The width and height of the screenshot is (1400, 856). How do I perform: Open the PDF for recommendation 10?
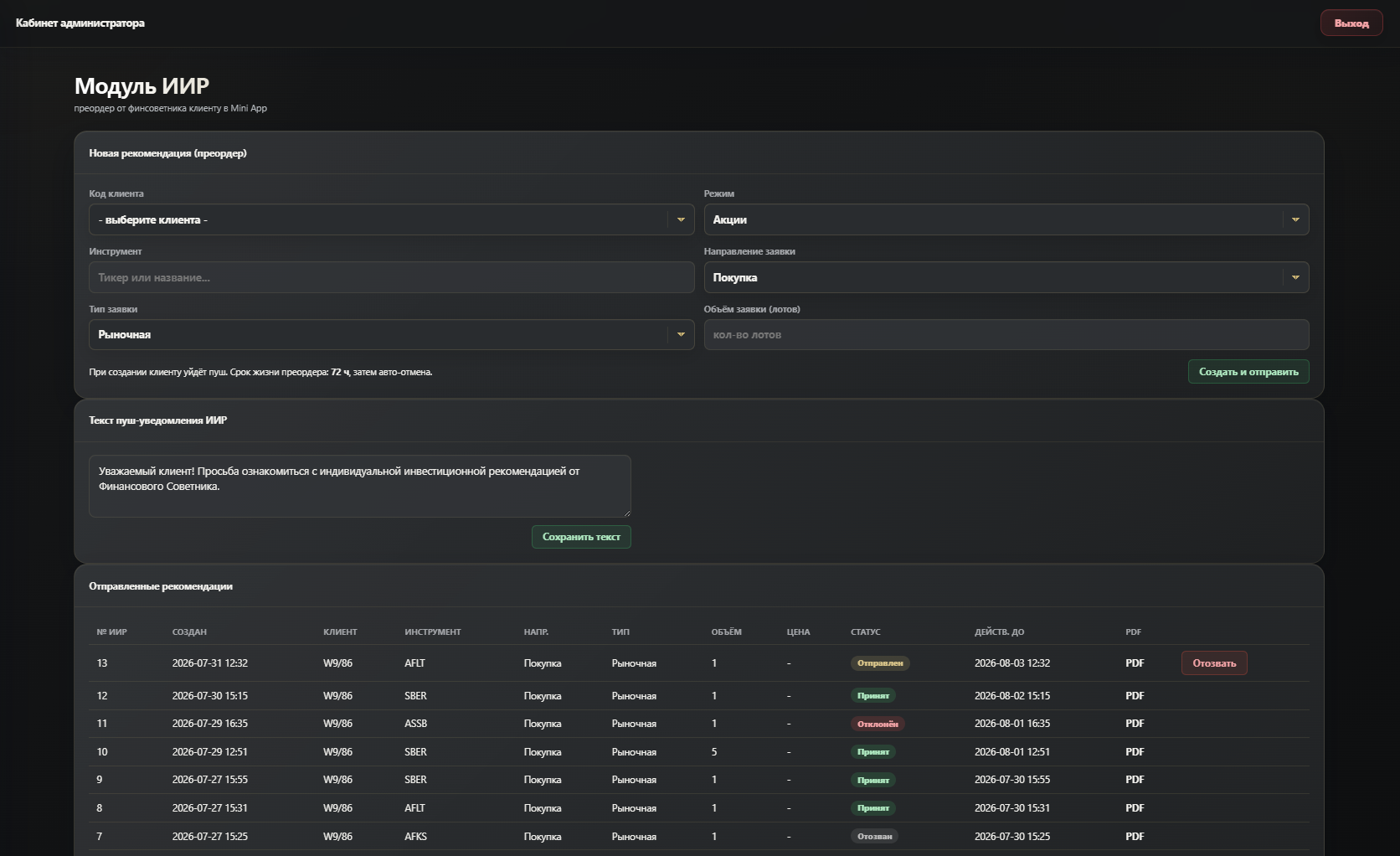coord(1135,751)
